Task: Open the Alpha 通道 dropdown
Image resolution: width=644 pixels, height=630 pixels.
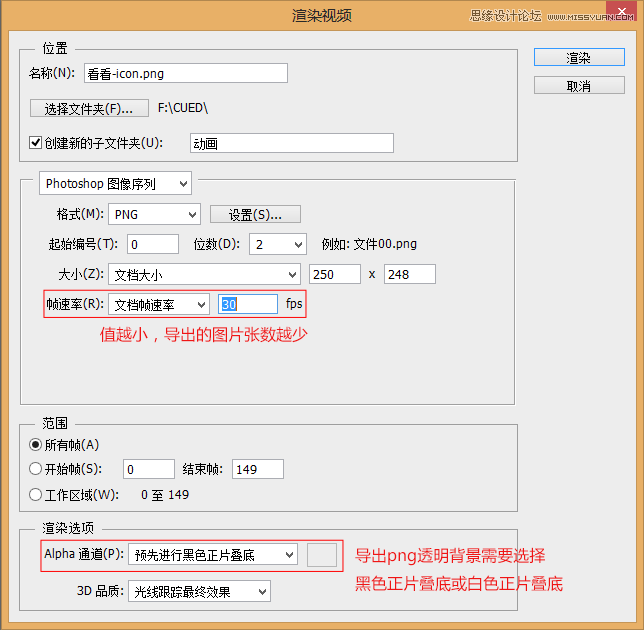Action: pos(213,555)
